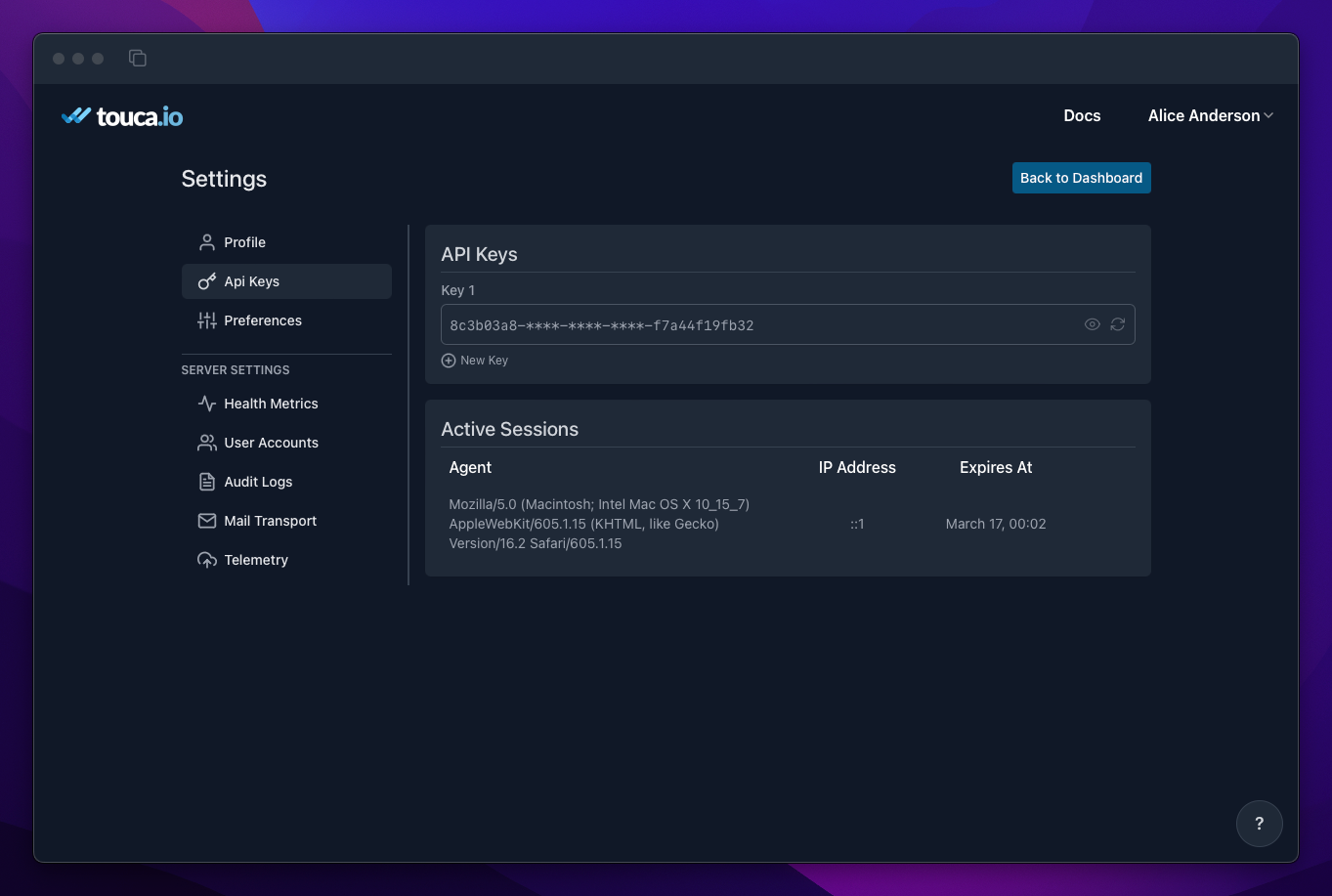The width and height of the screenshot is (1332, 896).
Task: Click the ::1 IP address value
Action: click(857, 524)
